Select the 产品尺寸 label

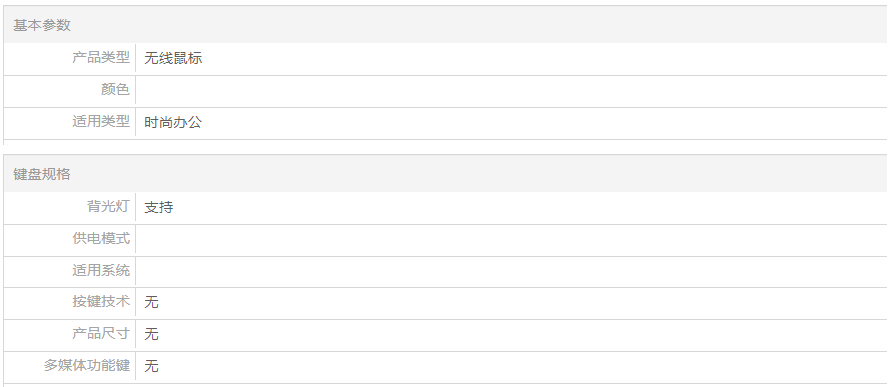100,333
